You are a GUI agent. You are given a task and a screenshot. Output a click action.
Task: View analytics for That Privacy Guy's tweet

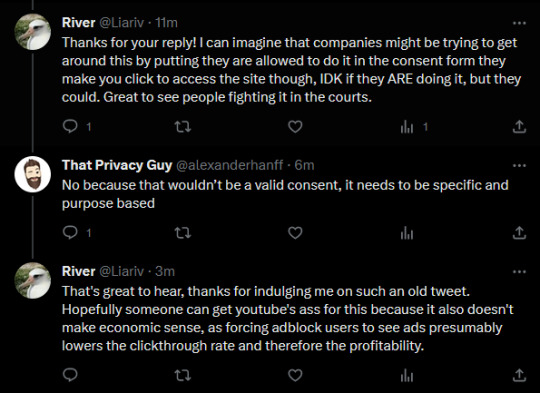click(x=407, y=233)
